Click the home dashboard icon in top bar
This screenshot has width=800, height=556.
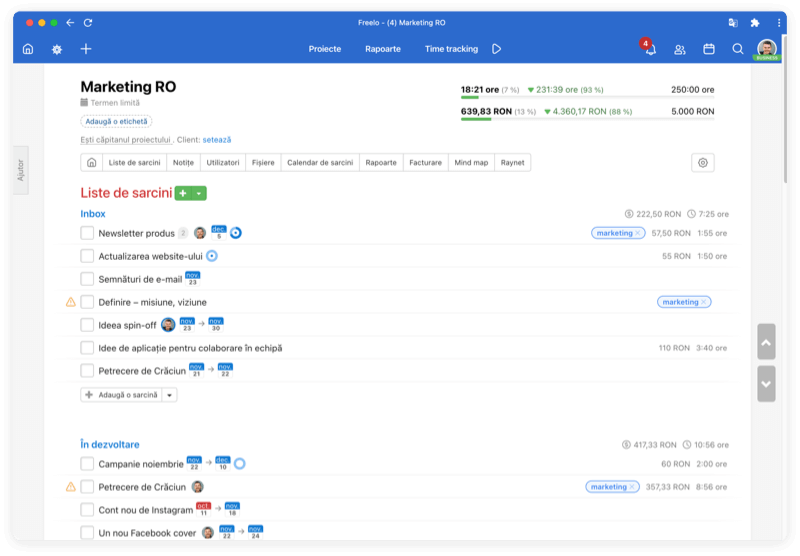click(27, 49)
